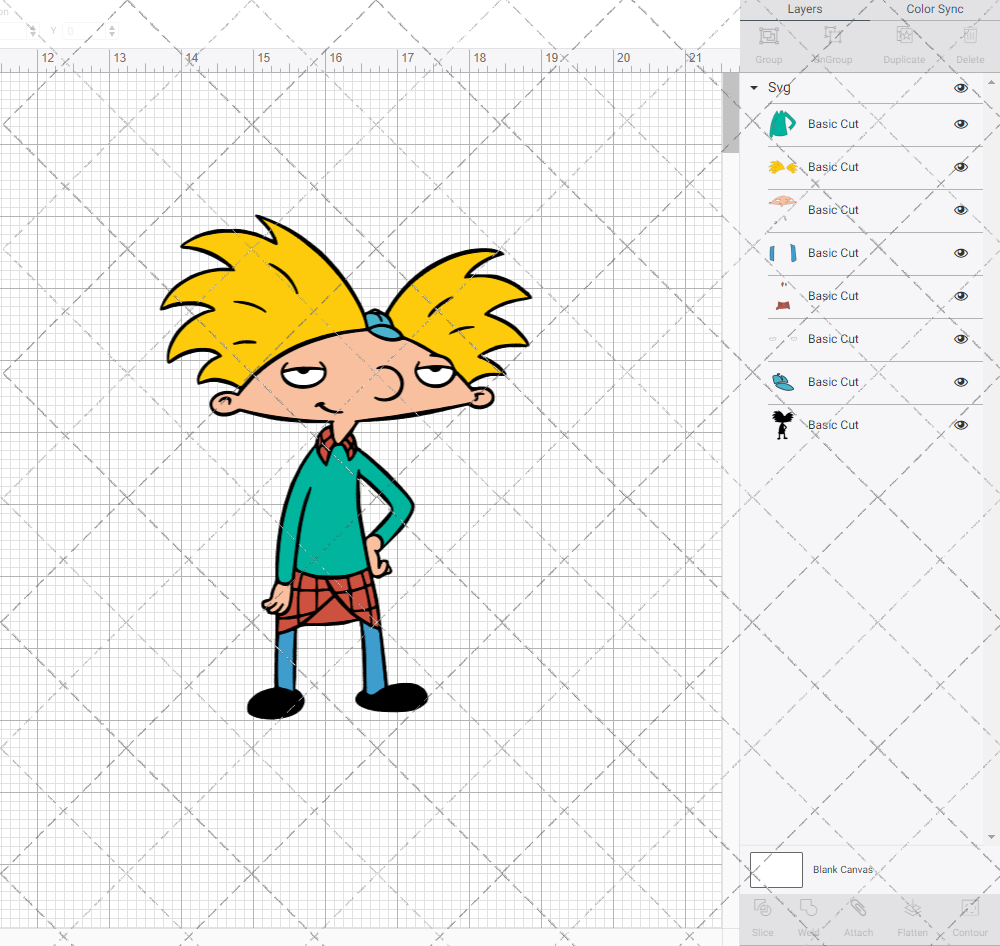Click the Svg group name
The width and height of the screenshot is (1000, 946).
point(779,87)
